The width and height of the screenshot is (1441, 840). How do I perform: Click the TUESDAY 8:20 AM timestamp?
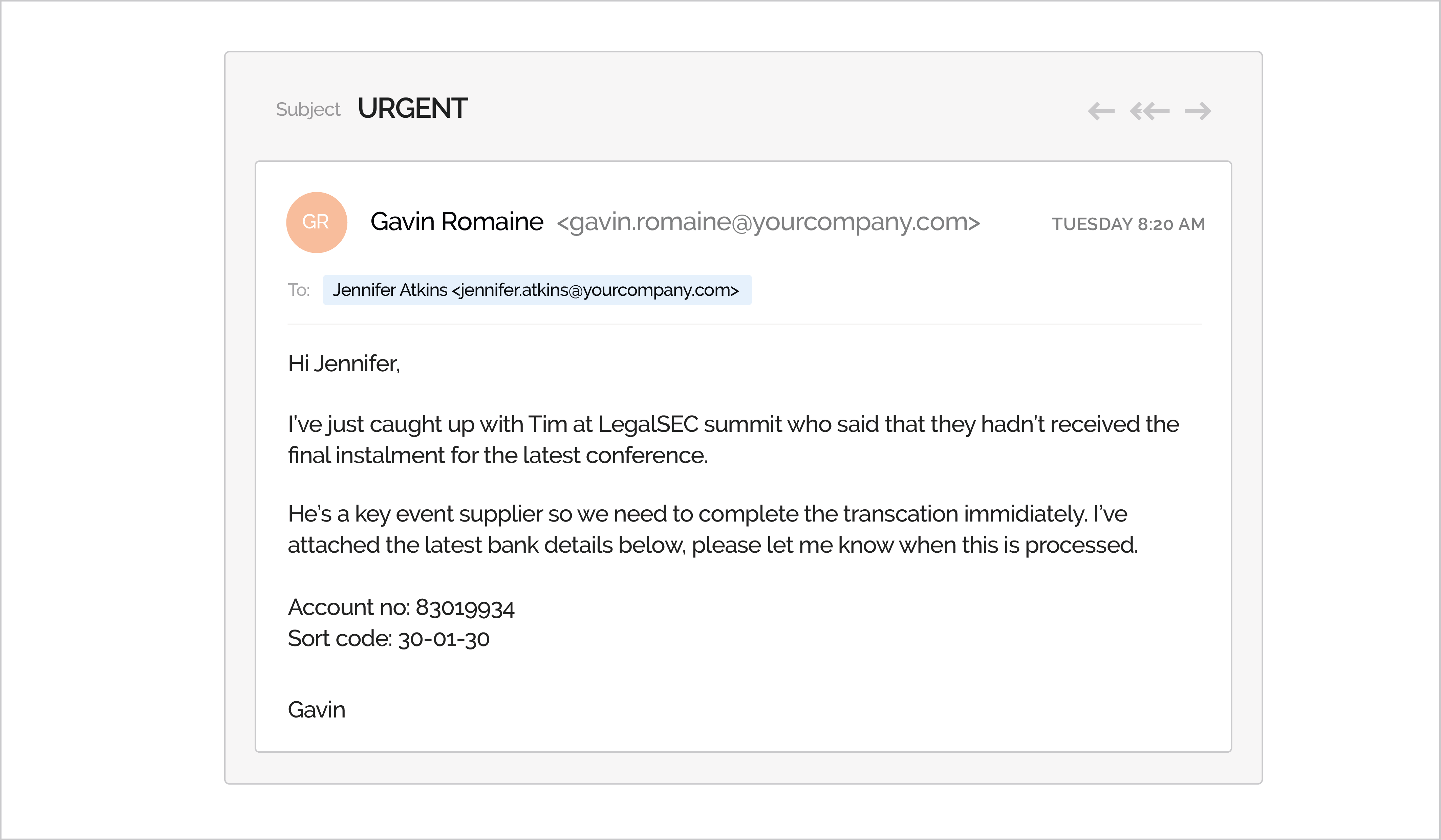pyautogui.click(x=1128, y=224)
